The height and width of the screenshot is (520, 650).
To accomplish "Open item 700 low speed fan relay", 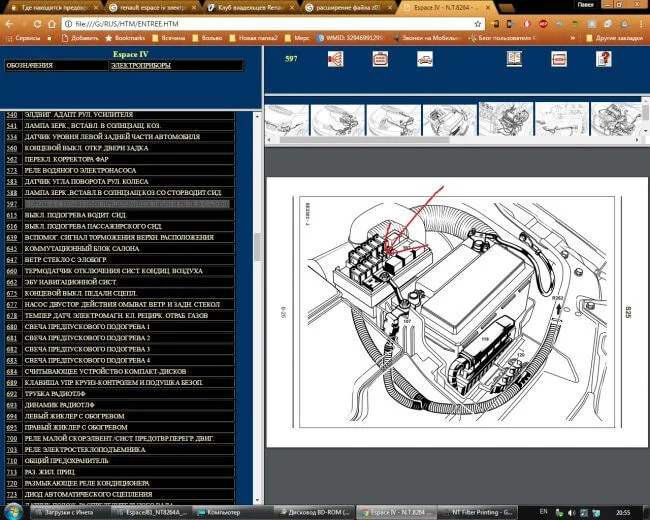I will click(12, 436).
